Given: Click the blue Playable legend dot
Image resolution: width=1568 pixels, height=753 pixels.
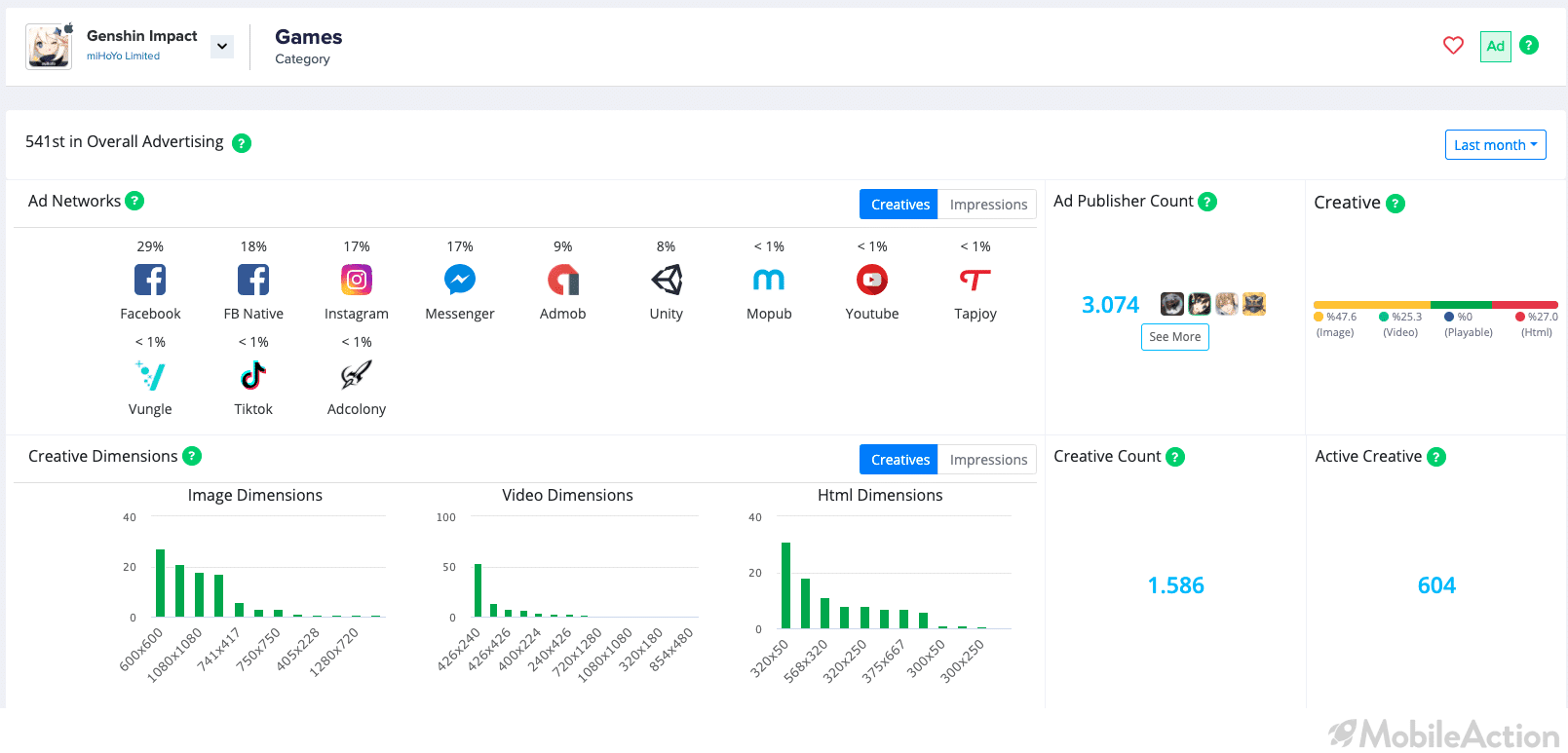Looking at the screenshot, I should click(x=1449, y=317).
